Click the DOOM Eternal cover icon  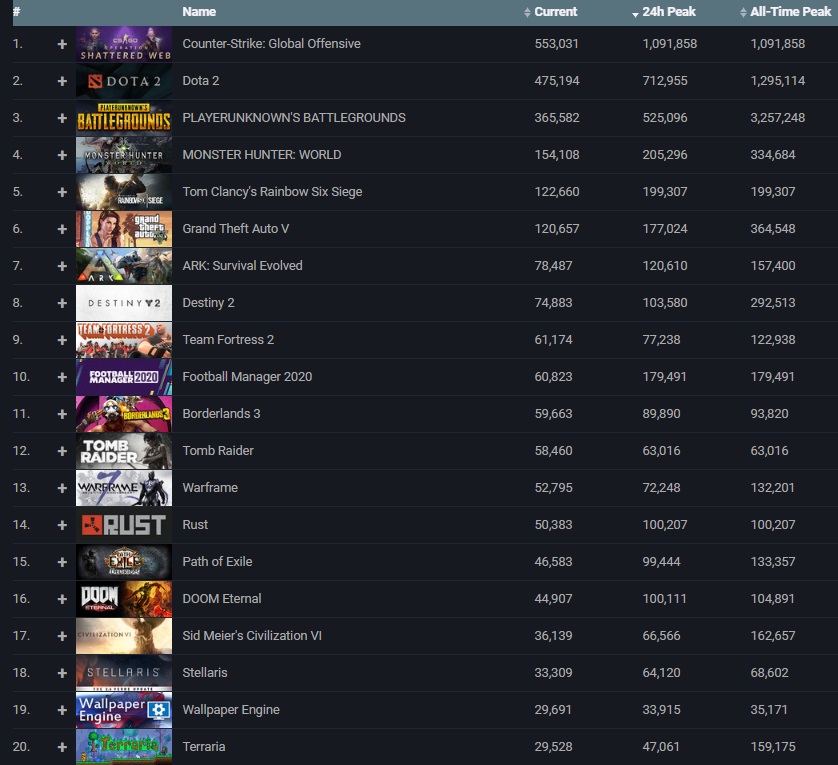point(123,598)
